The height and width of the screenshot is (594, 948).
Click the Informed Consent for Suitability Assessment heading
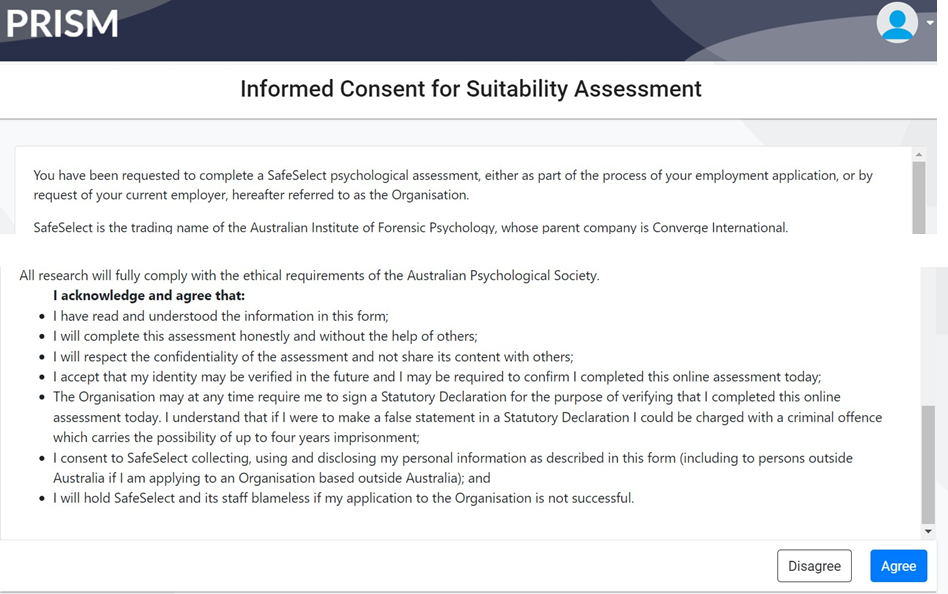[470, 89]
